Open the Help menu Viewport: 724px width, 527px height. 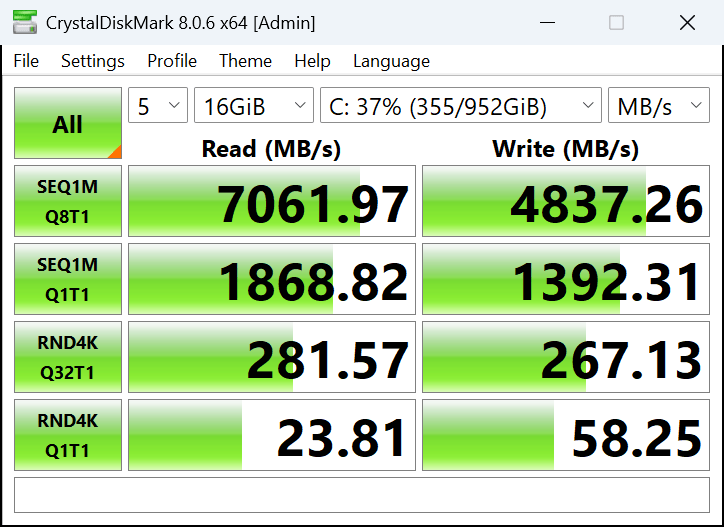312,61
